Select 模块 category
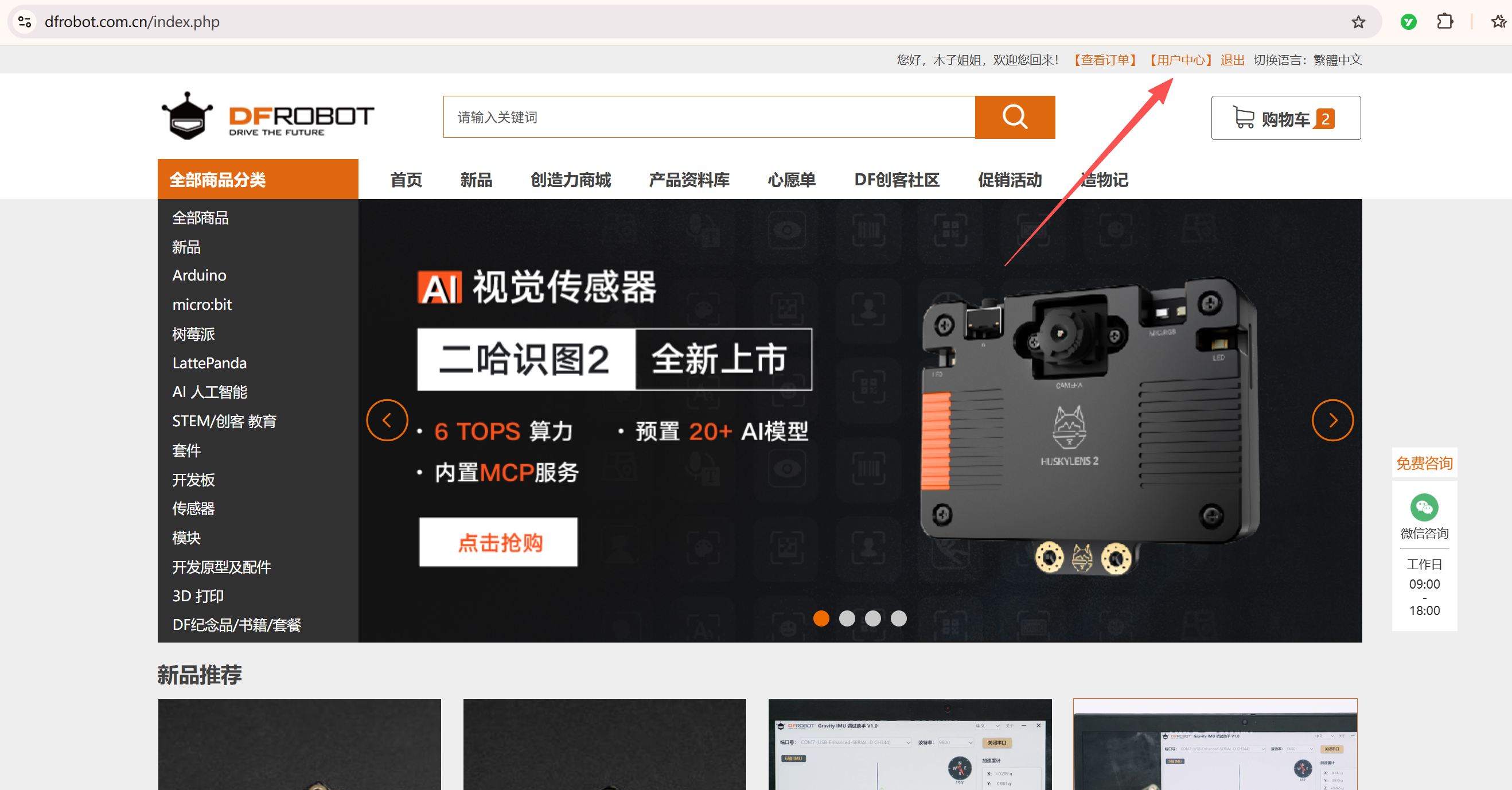The width and height of the screenshot is (1512, 790). 186,538
